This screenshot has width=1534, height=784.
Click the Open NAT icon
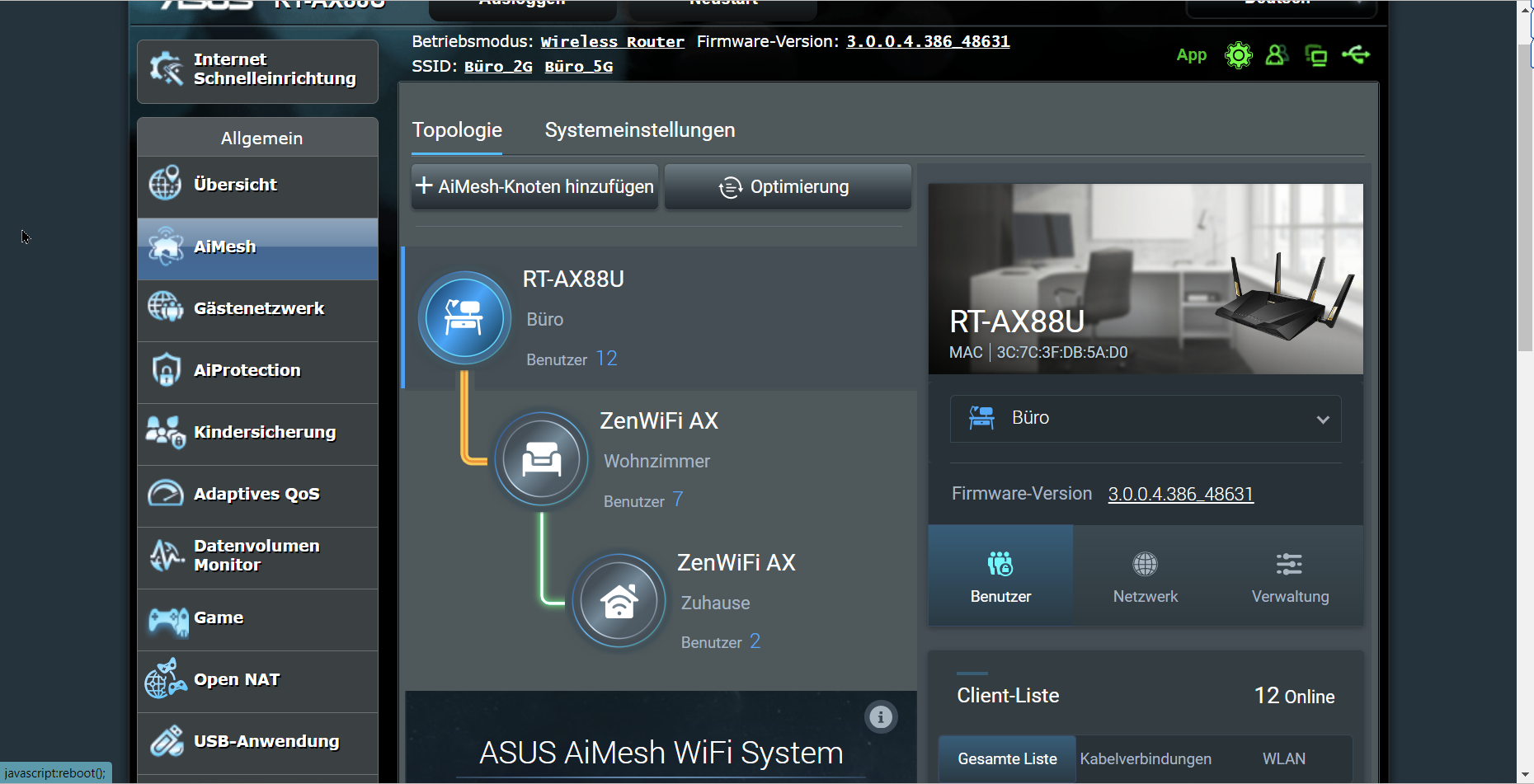tap(166, 678)
